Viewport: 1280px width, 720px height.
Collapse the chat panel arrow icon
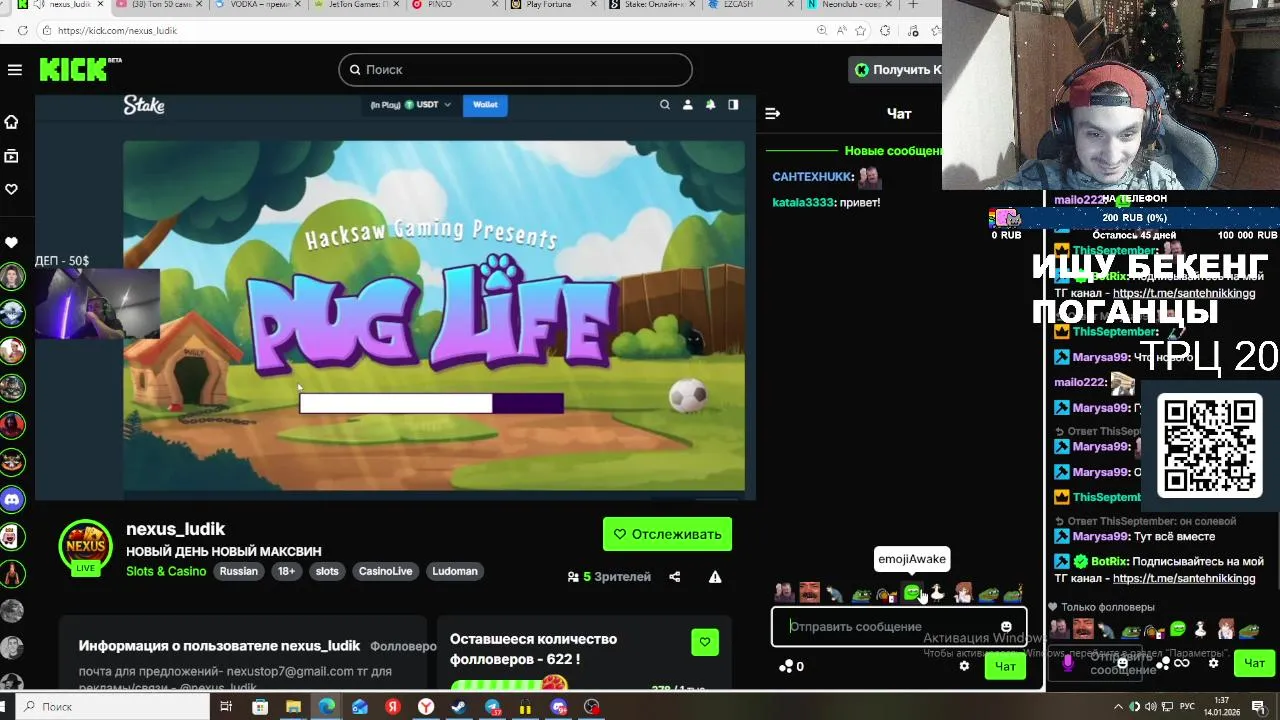point(772,113)
